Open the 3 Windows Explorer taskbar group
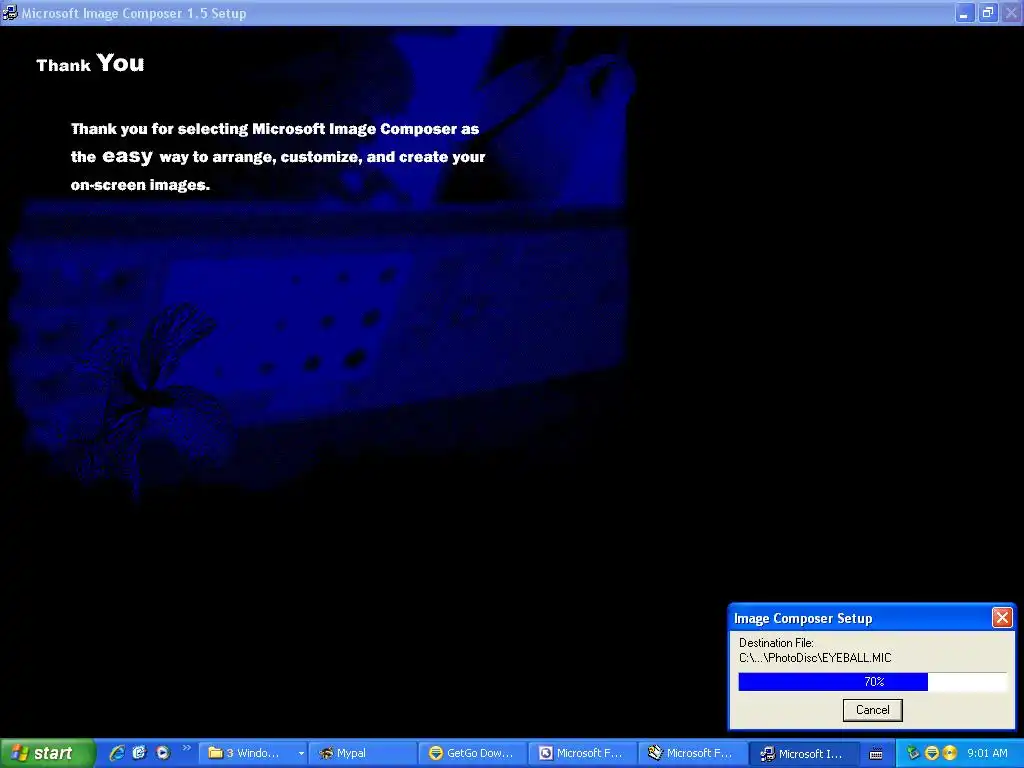 (x=252, y=754)
